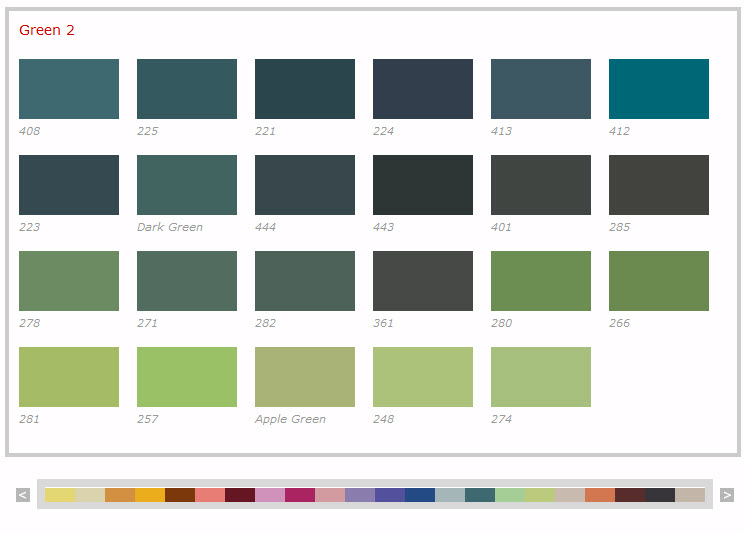Pick swatch 248
745x534 pixels.
pyautogui.click(x=423, y=377)
